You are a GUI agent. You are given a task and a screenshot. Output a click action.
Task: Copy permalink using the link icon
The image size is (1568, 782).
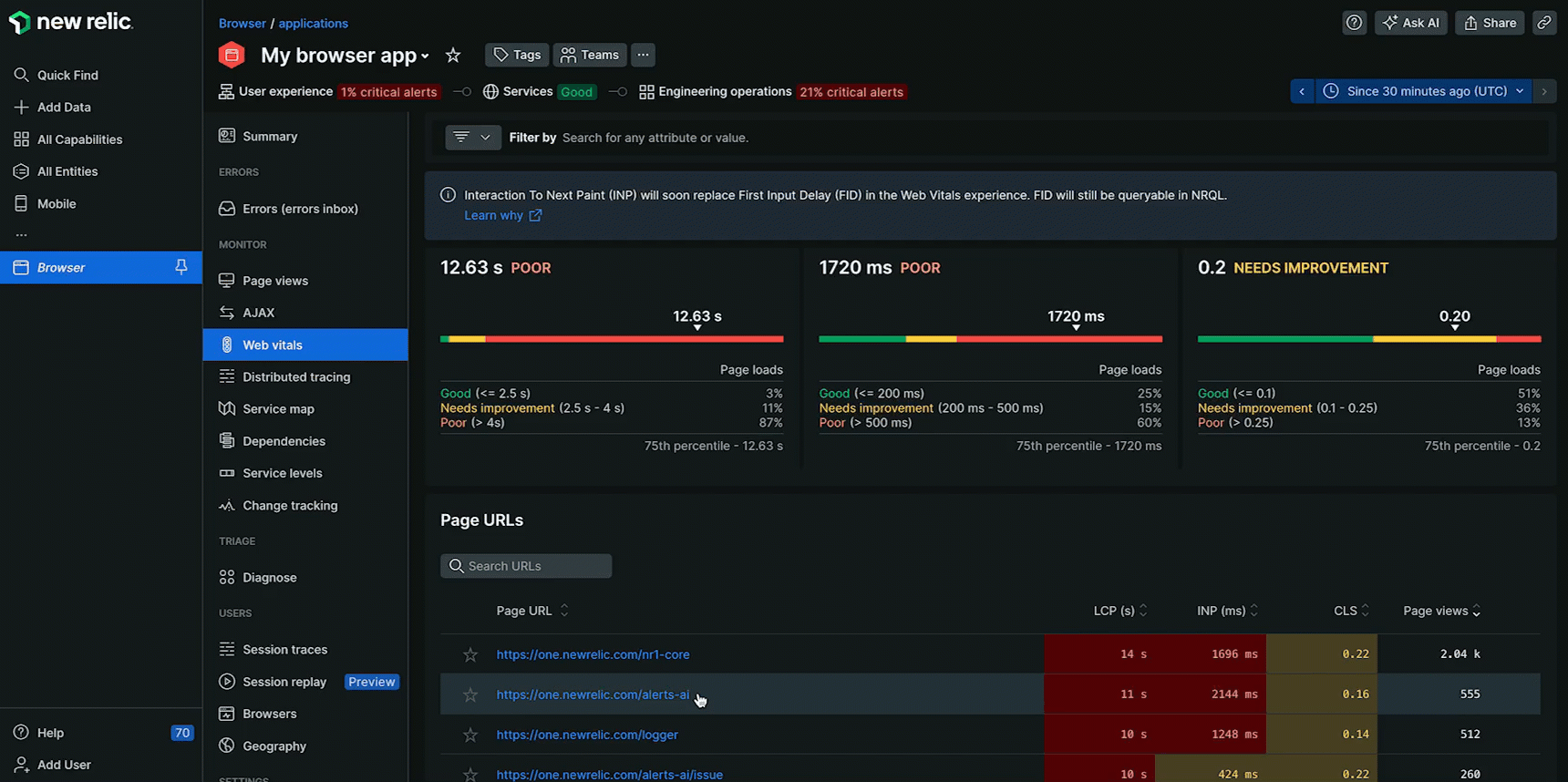[x=1543, y=23]
